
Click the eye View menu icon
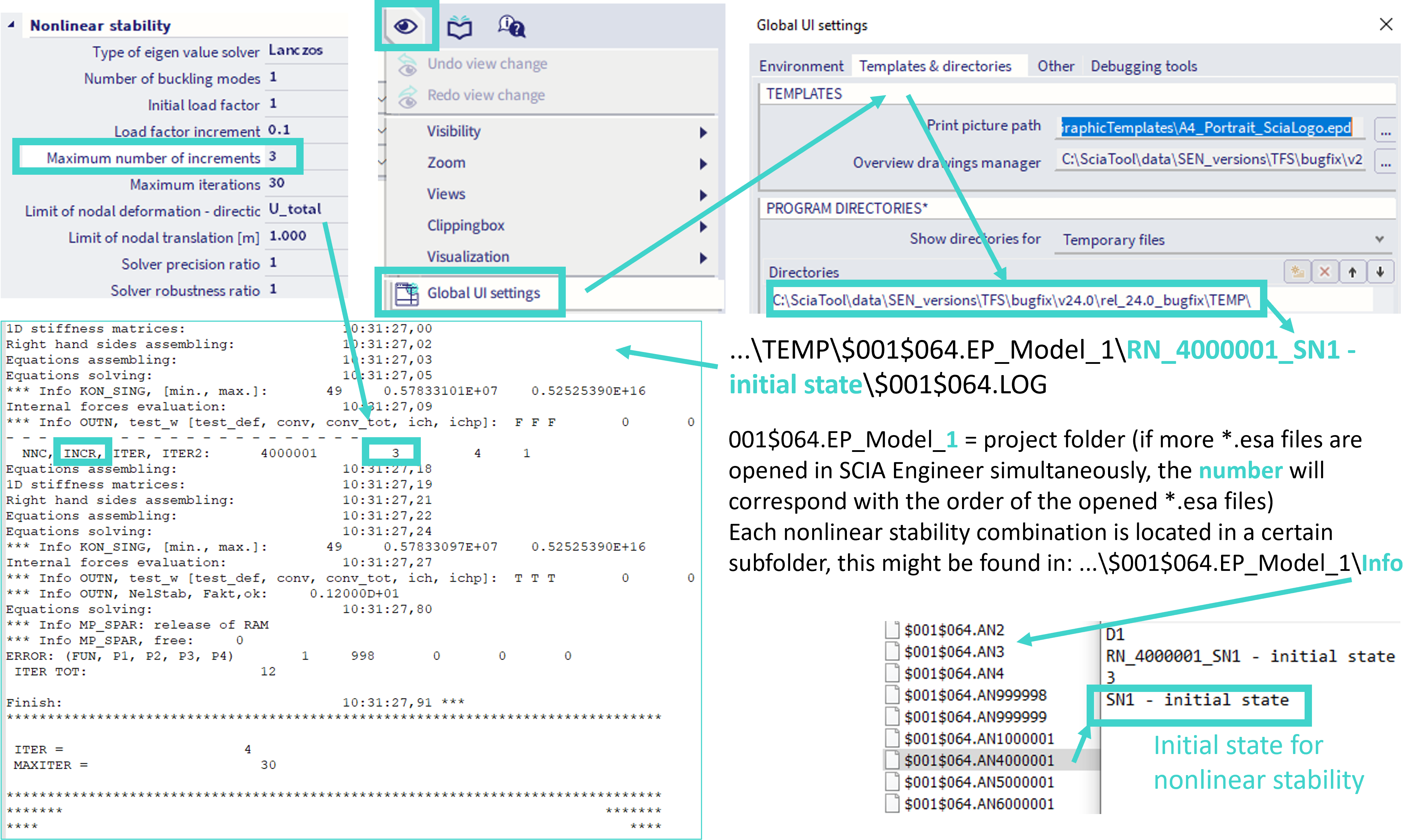click(405, 26)
